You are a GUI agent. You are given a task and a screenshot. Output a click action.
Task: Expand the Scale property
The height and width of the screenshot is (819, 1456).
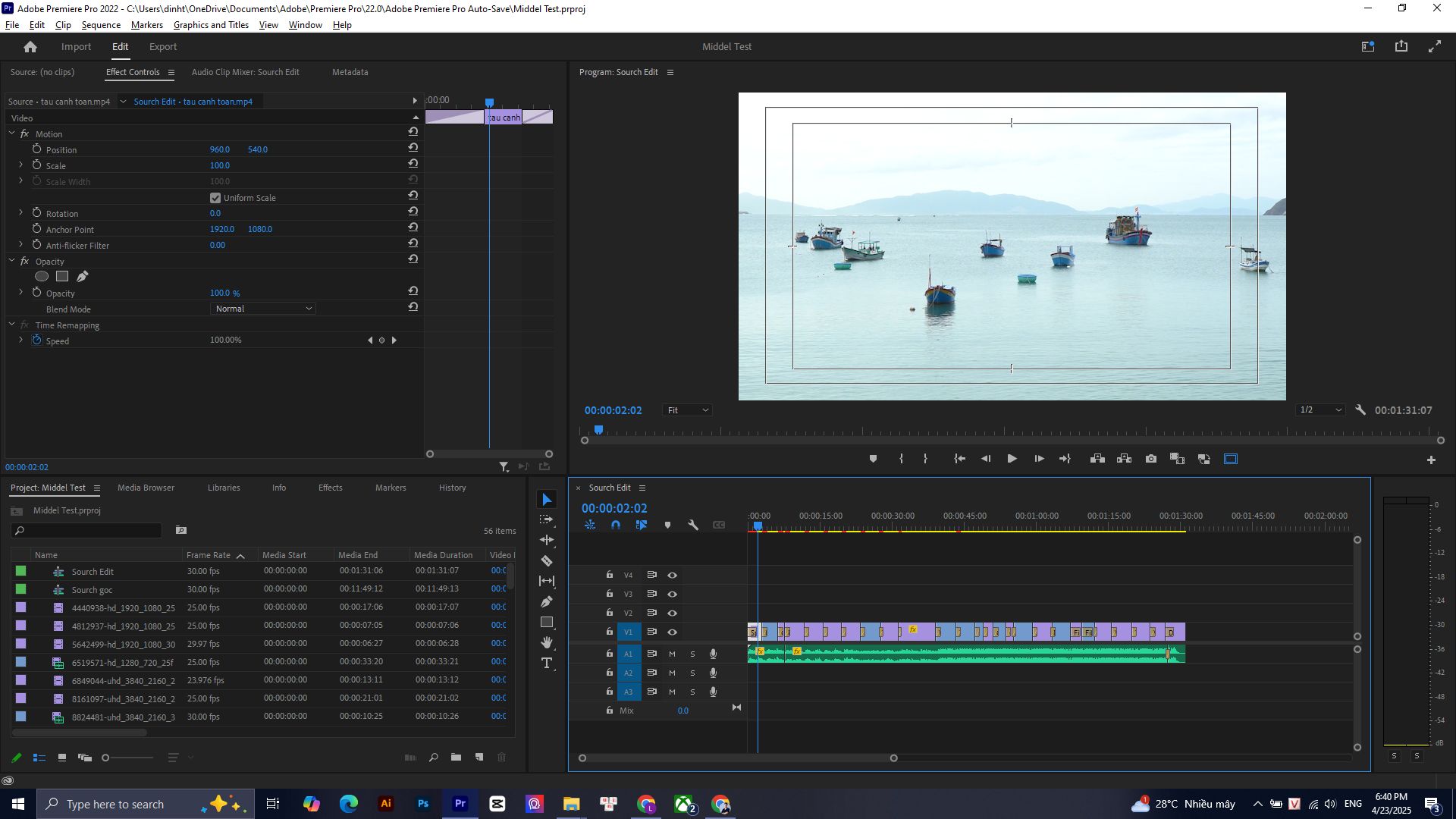[x=20, y=165]
